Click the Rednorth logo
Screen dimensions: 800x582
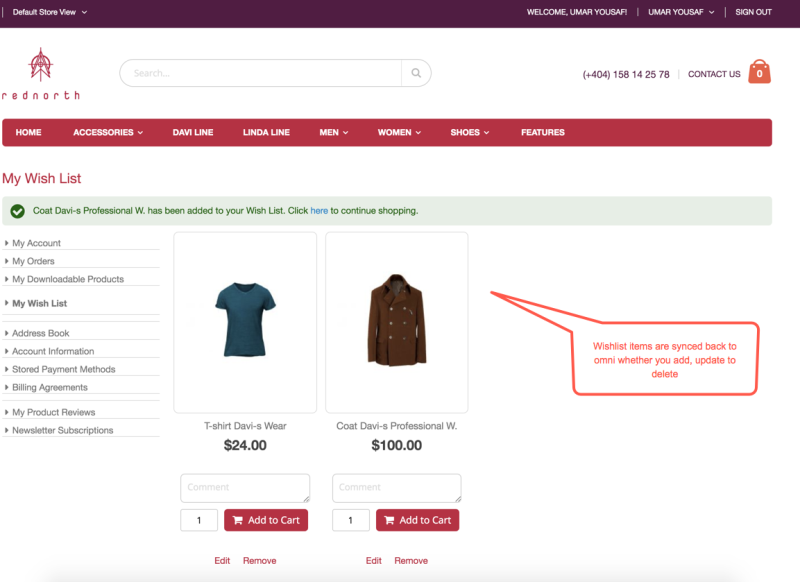41,74
